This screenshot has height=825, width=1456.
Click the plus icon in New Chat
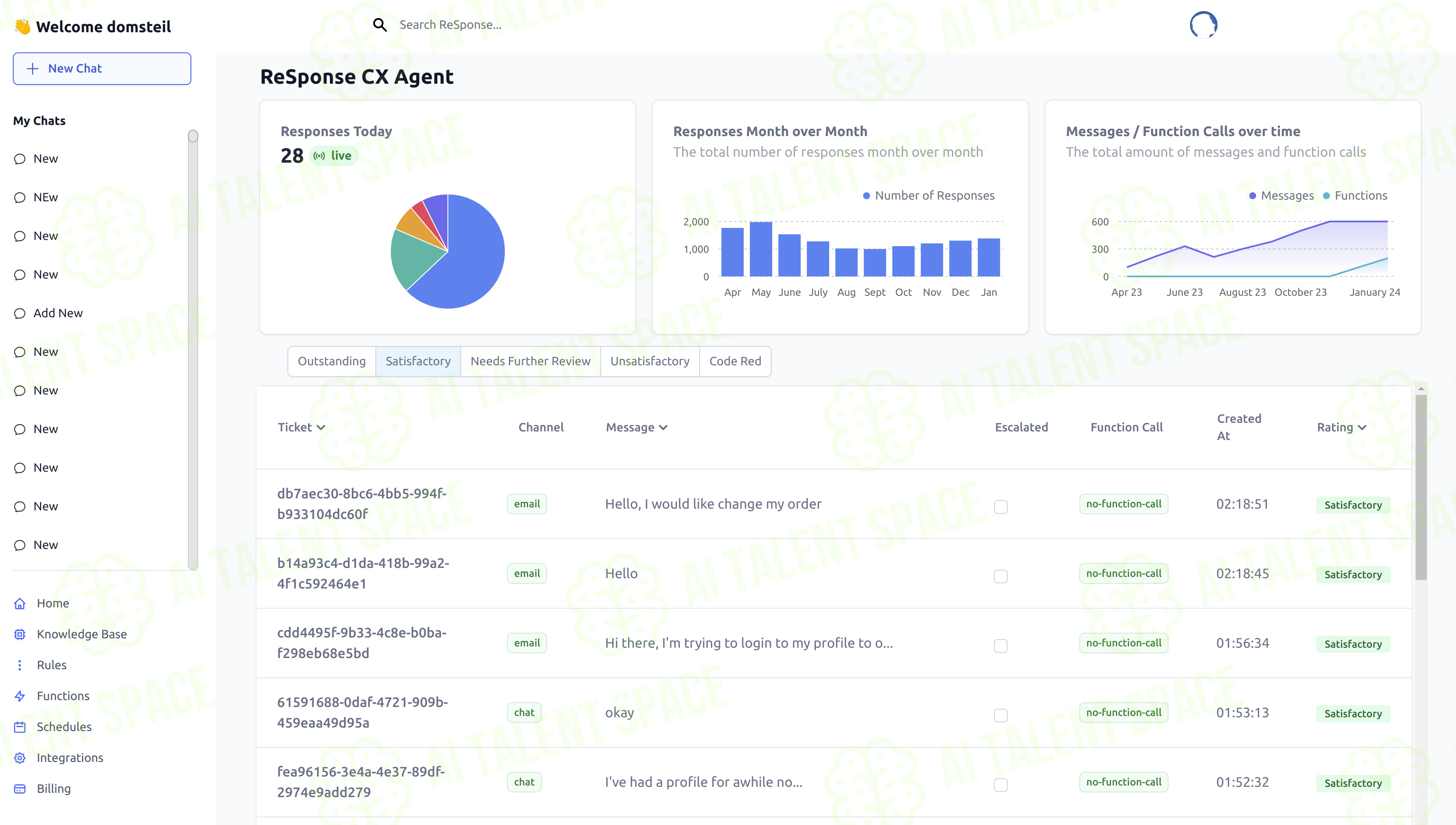[x=33, y=69]
